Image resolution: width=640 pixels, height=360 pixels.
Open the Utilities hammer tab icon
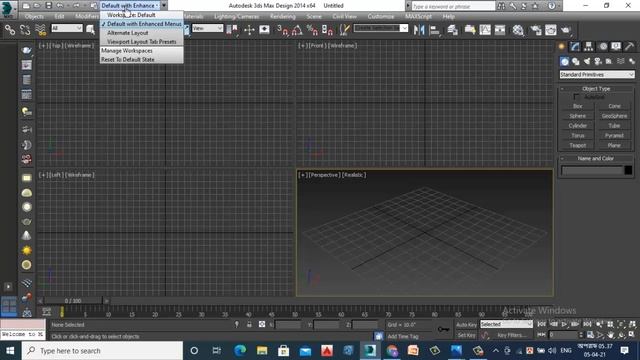[x=629, y=47]
